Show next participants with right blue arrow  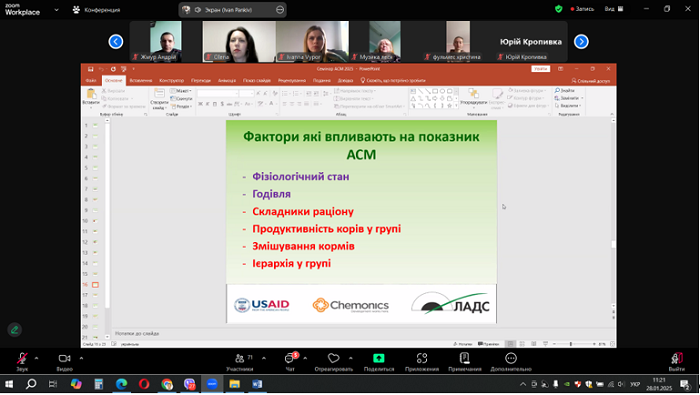(581, 42)
